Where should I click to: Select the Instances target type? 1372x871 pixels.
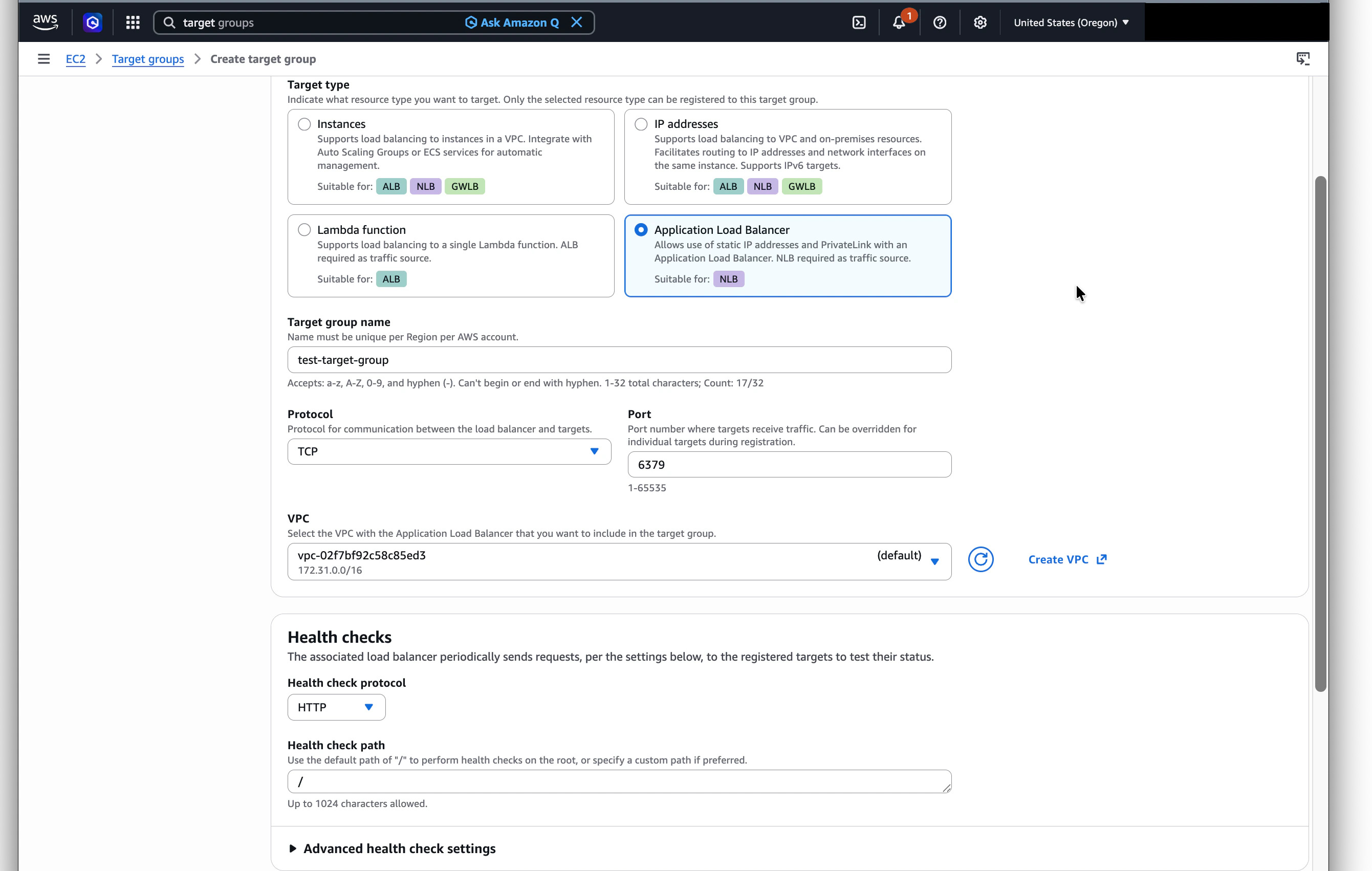click(x=304, y=124)
